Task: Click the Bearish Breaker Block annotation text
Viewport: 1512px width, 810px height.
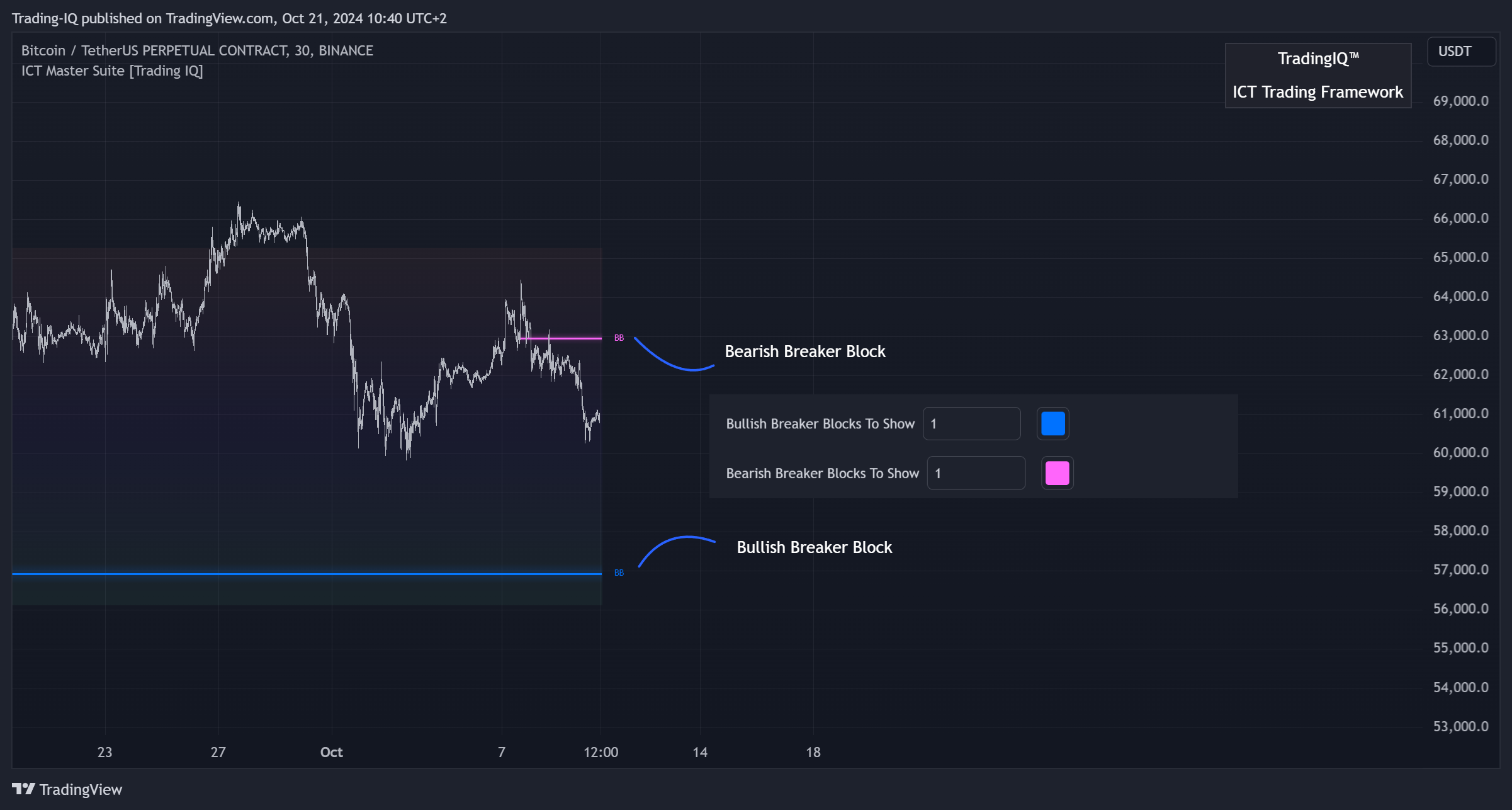Action: click(x=804, y=351)
